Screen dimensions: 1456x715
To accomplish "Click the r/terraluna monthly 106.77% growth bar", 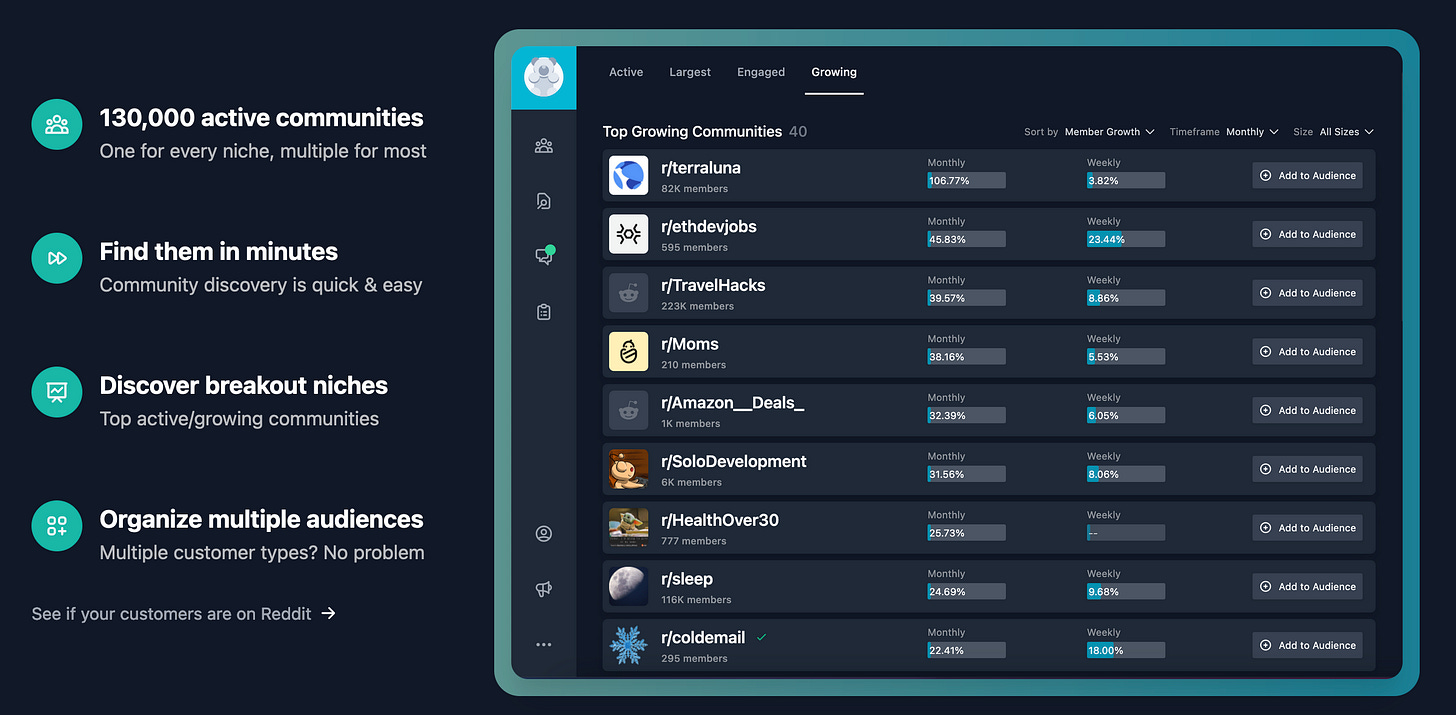I will pyautogui.click(x=966, y=181).
